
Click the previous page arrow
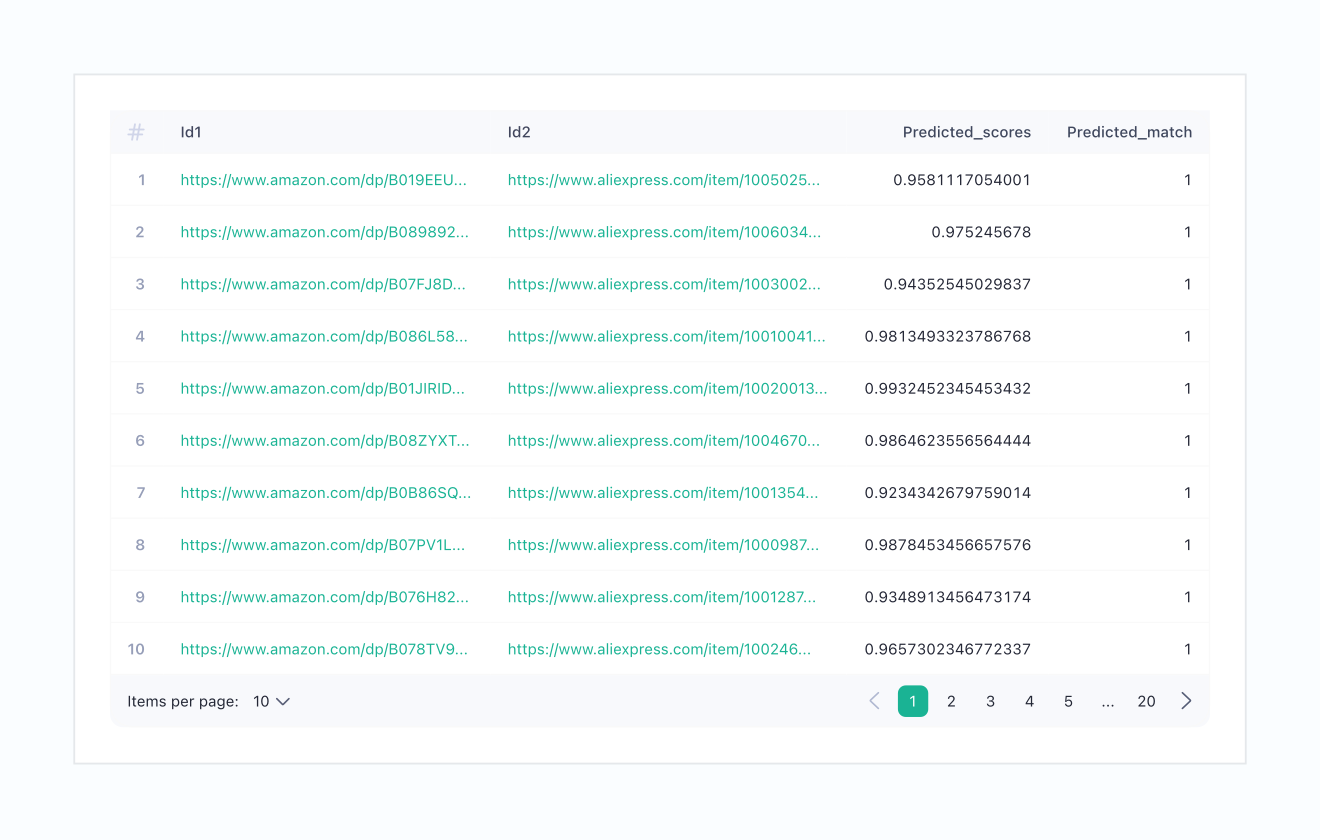point(874,701)
